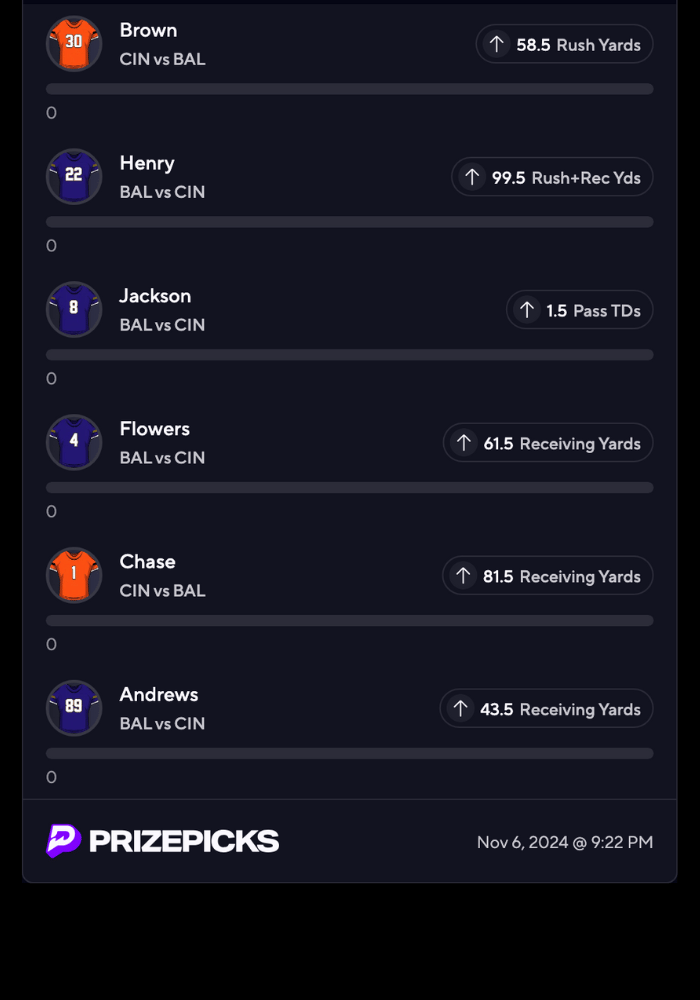Click the PrizePicks logo
This screenshot has height=1000, width=700.
pyautogui.click(x=163, y=841)
